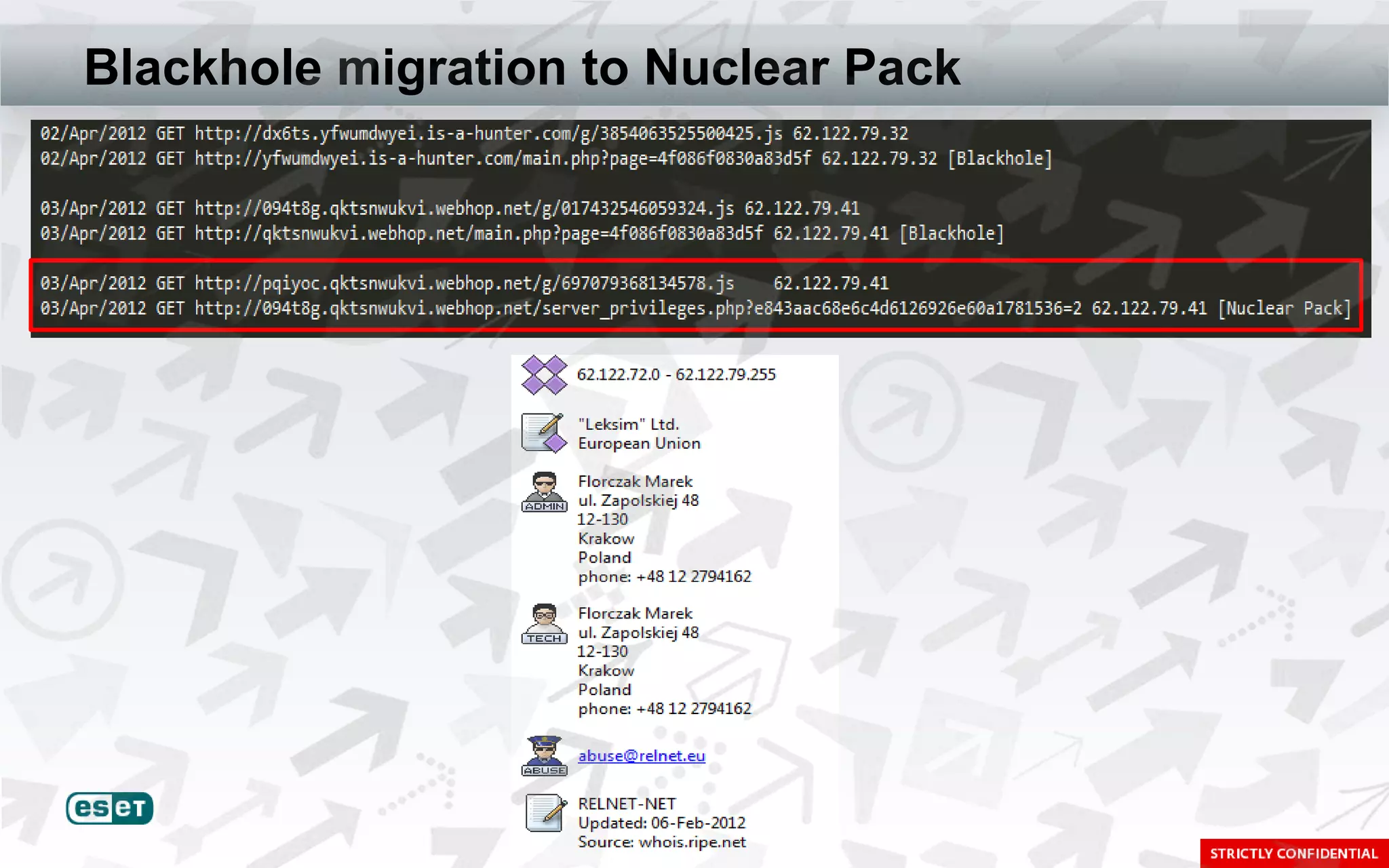
Task: Click Krakow in the ADMIN address
Action: pyautogui.click(x=606, y=538)
